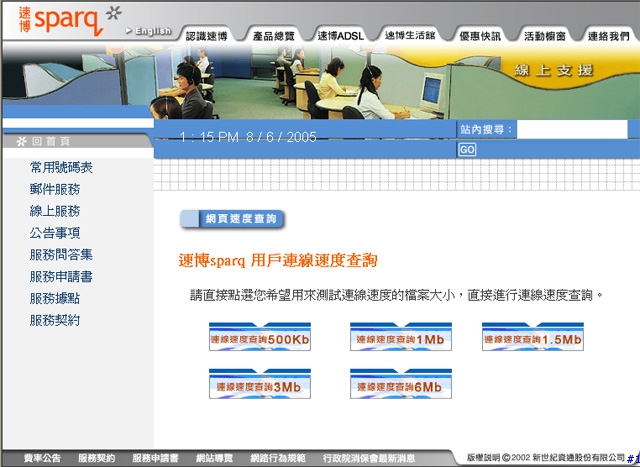The width and height of the screenshot is (640, 467).
Task: Open 公告事項 in the sidebar
Action: [55, 233]
